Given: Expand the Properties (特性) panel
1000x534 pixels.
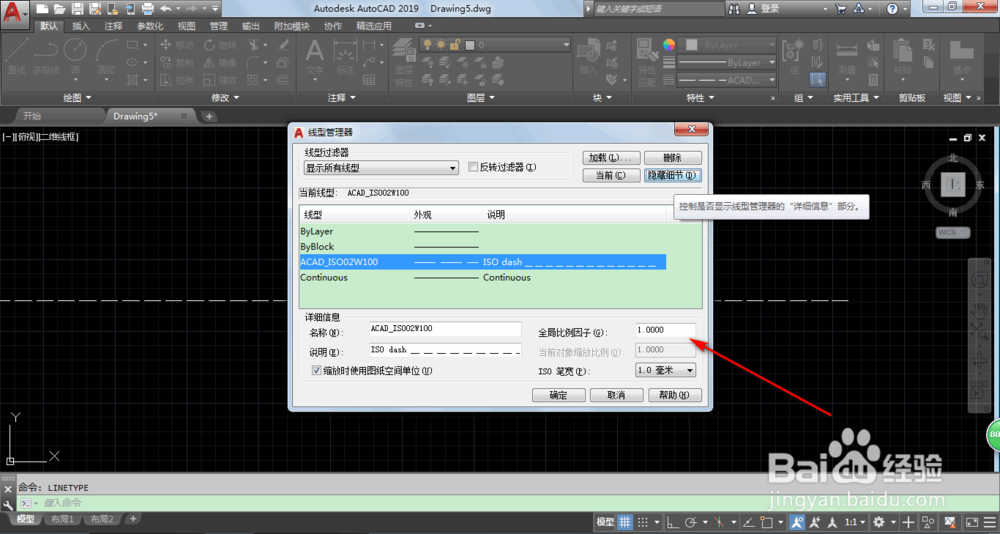Looking at the screenshot, I should point(699,98).
